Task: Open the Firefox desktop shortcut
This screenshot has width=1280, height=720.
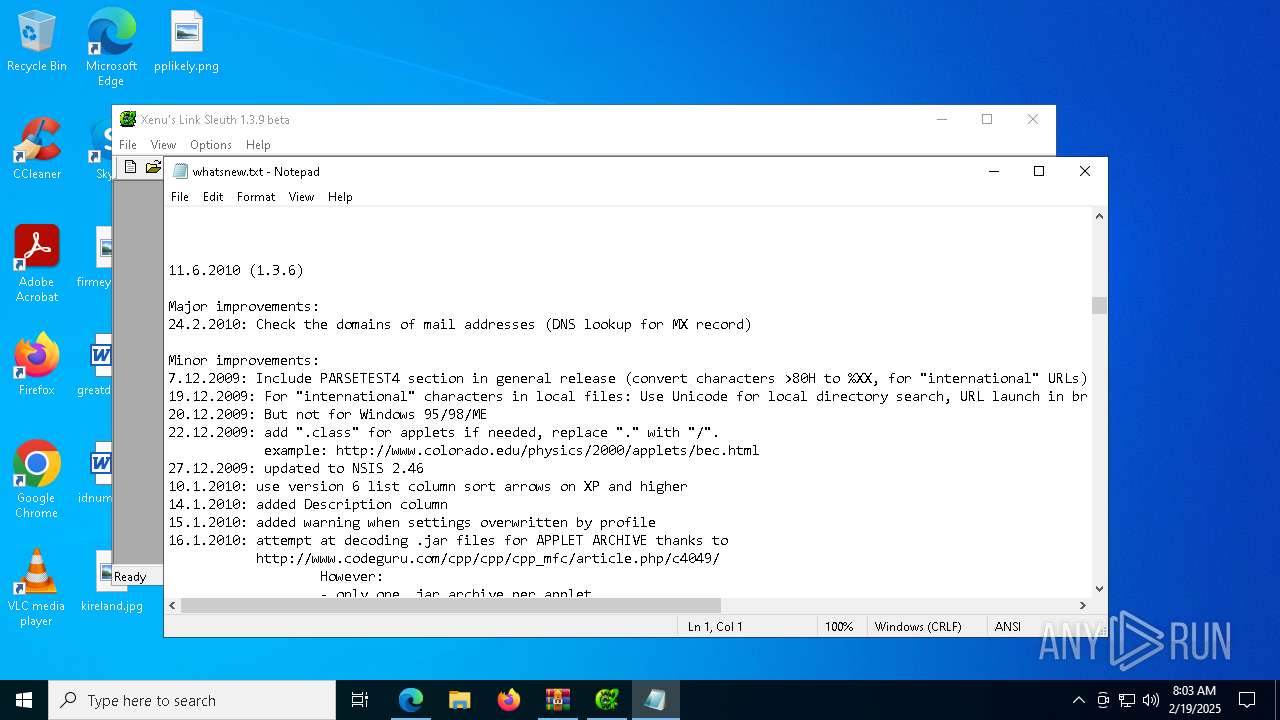Action: coord(37,365)
